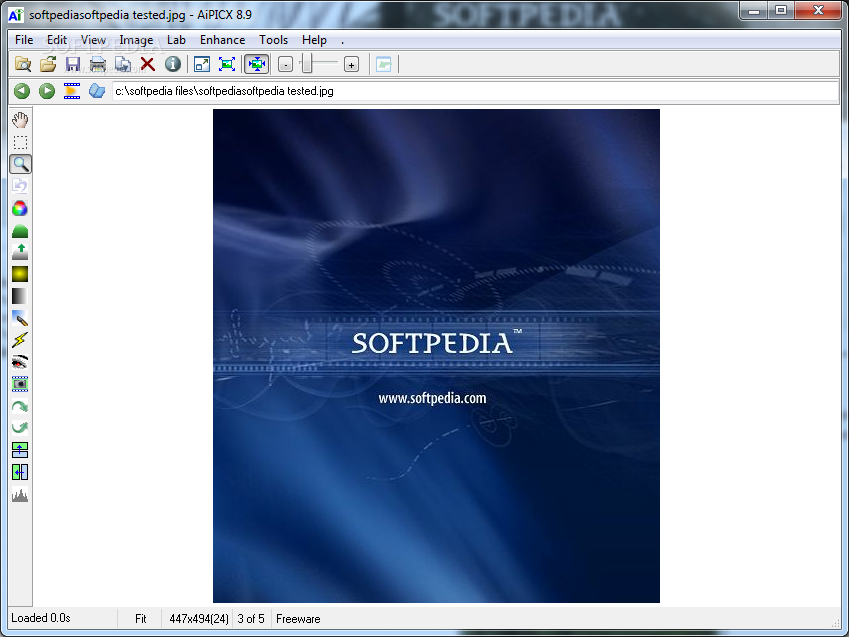
Task: Click 'Loaded 0.0s' in status bar
Action: click(41, 618)
